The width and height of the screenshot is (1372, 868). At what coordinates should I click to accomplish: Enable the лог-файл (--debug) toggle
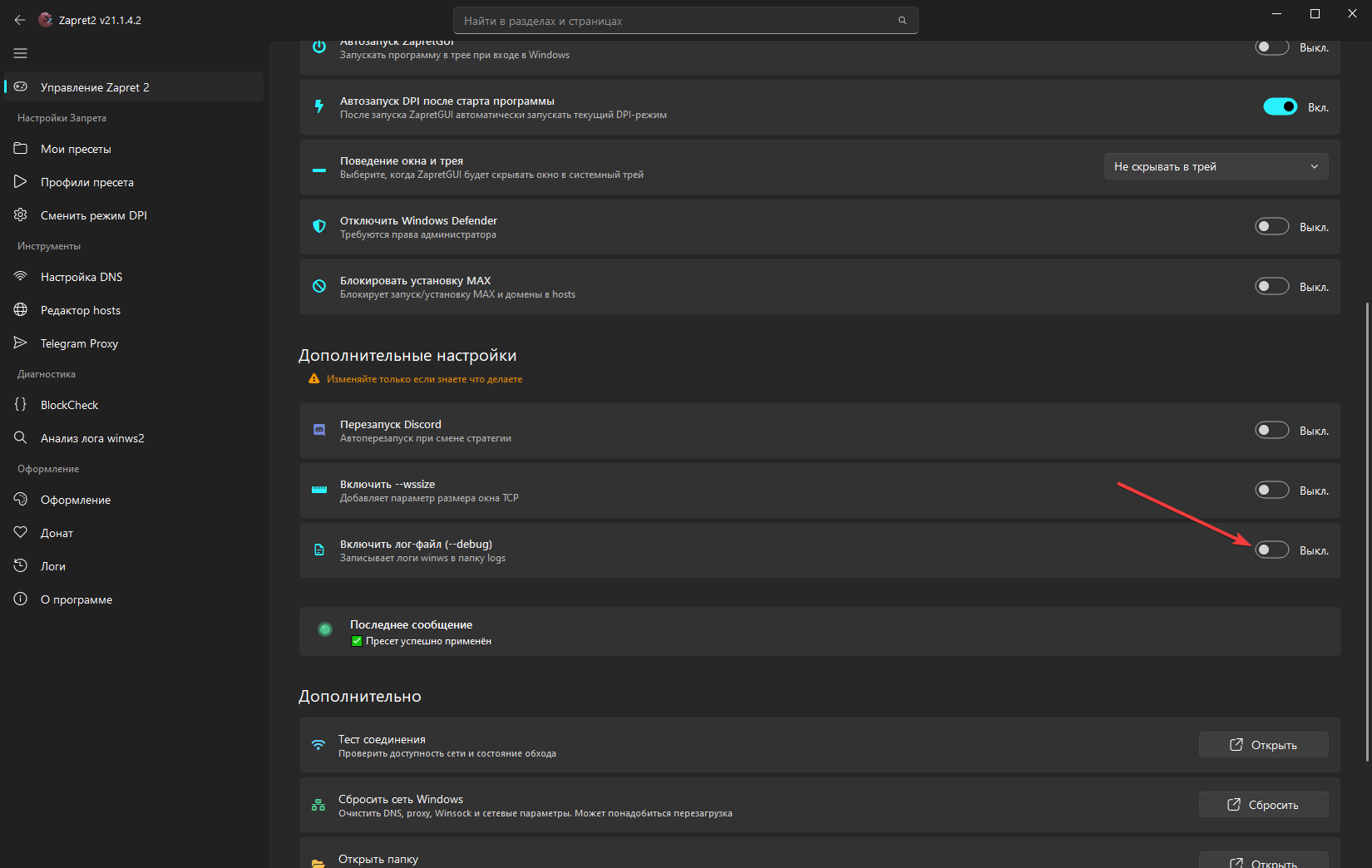(x=1272, y=550)
